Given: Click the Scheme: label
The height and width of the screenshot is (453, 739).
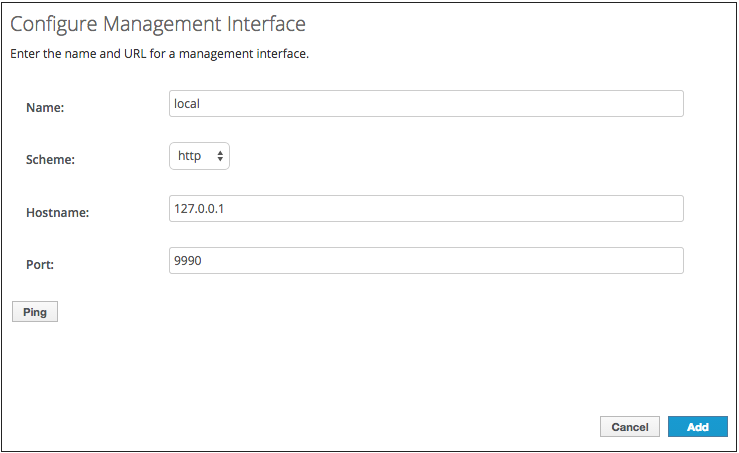Looking at the screenshot, I should click(x=51, y=159).
